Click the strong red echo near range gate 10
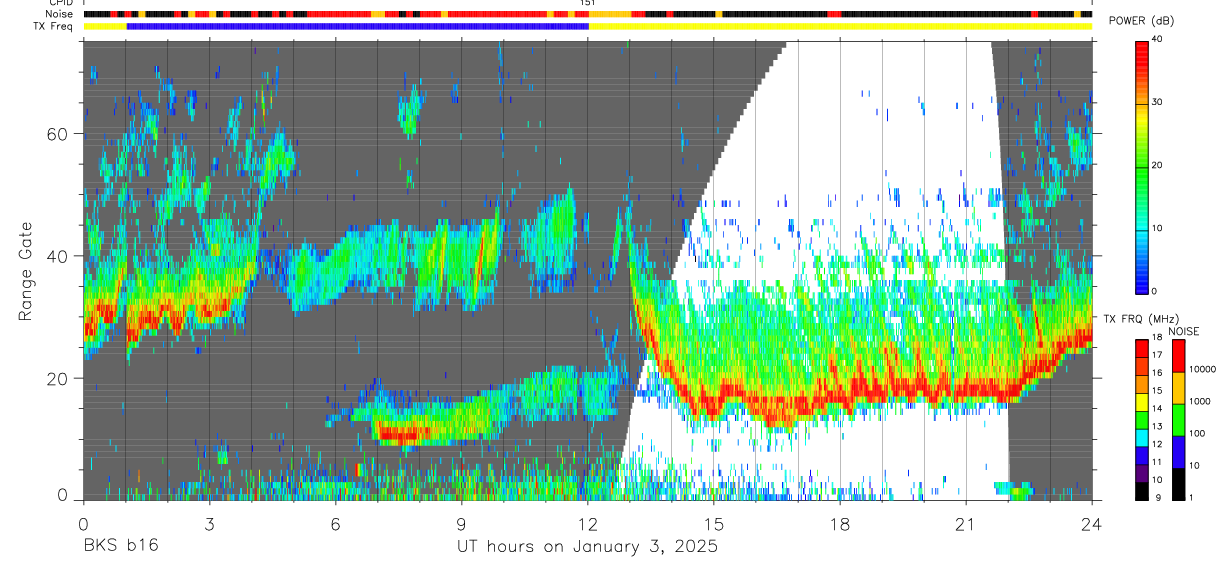This screenshot has height=567, width=1228. 402,434
